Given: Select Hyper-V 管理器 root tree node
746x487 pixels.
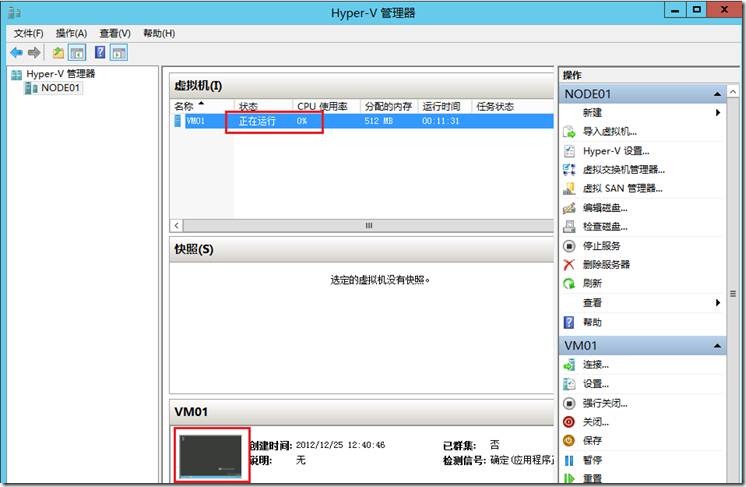Looking at the screenshot, I should tap(61, 74).
